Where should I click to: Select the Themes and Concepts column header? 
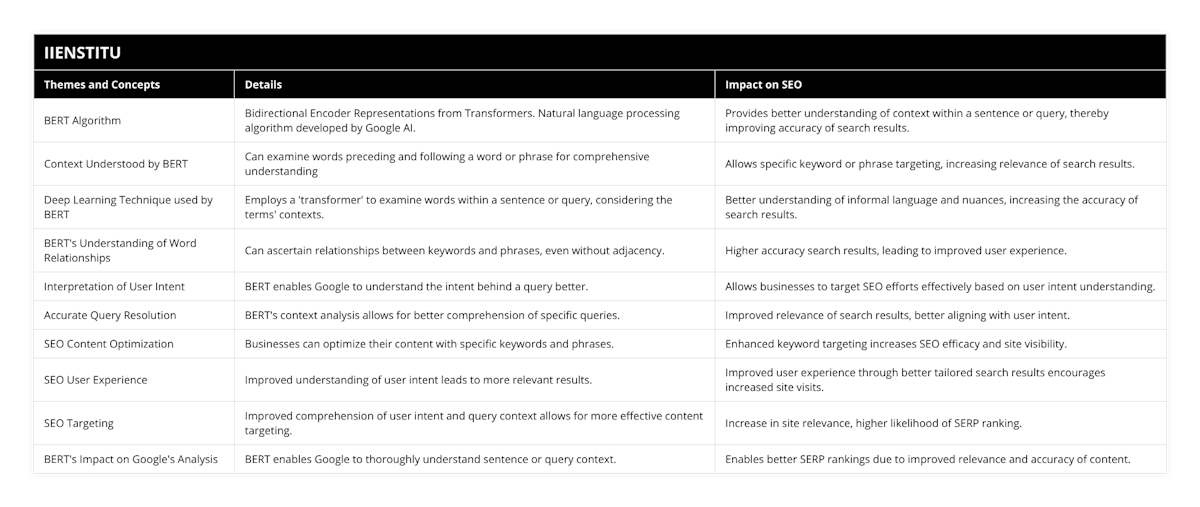point(102,85)
